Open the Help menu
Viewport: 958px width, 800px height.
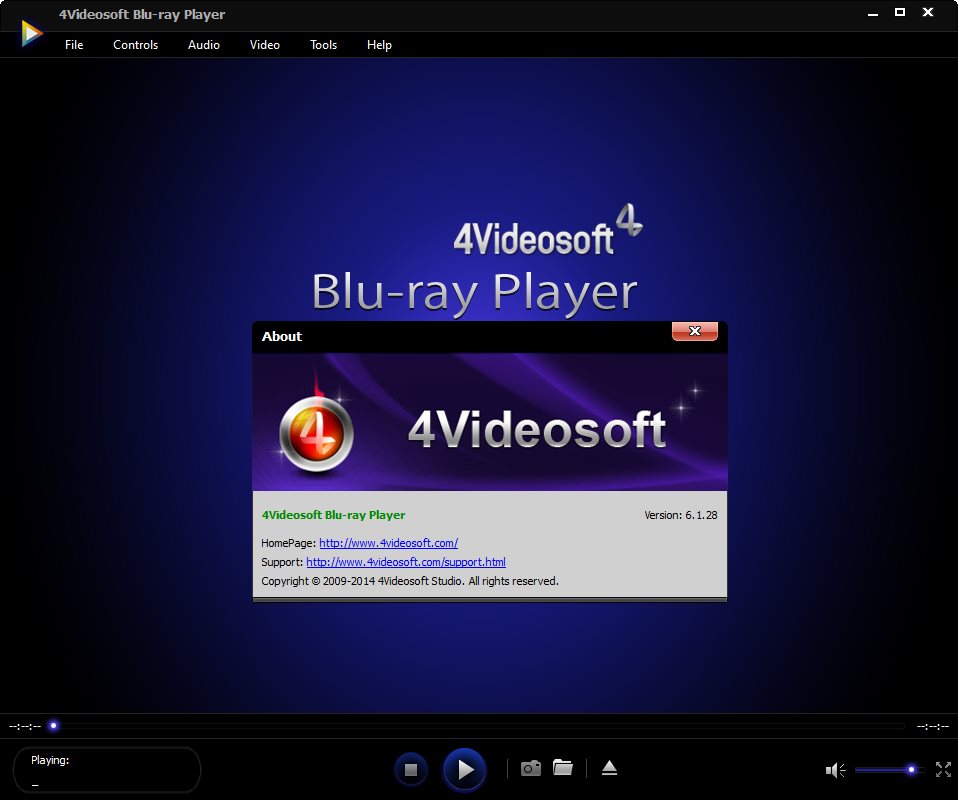(x=379, y=45)
